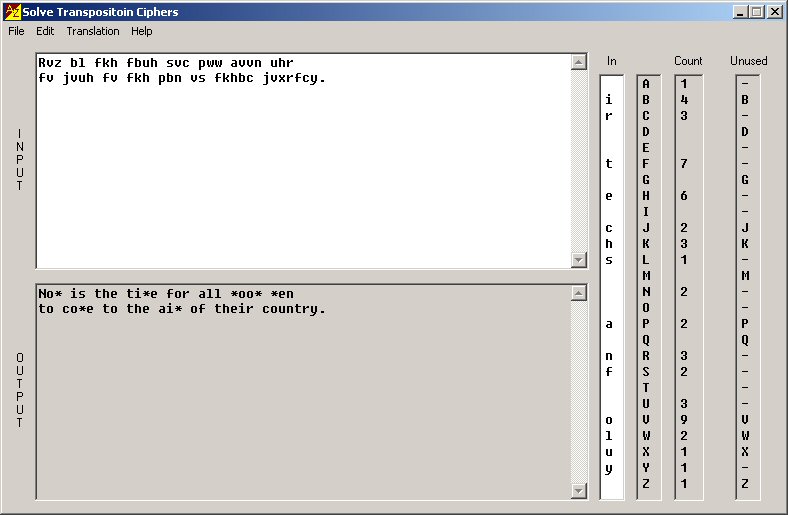
Task: Click the up arrow of the output box scrollbar
Action: click(x=579, y=293)
